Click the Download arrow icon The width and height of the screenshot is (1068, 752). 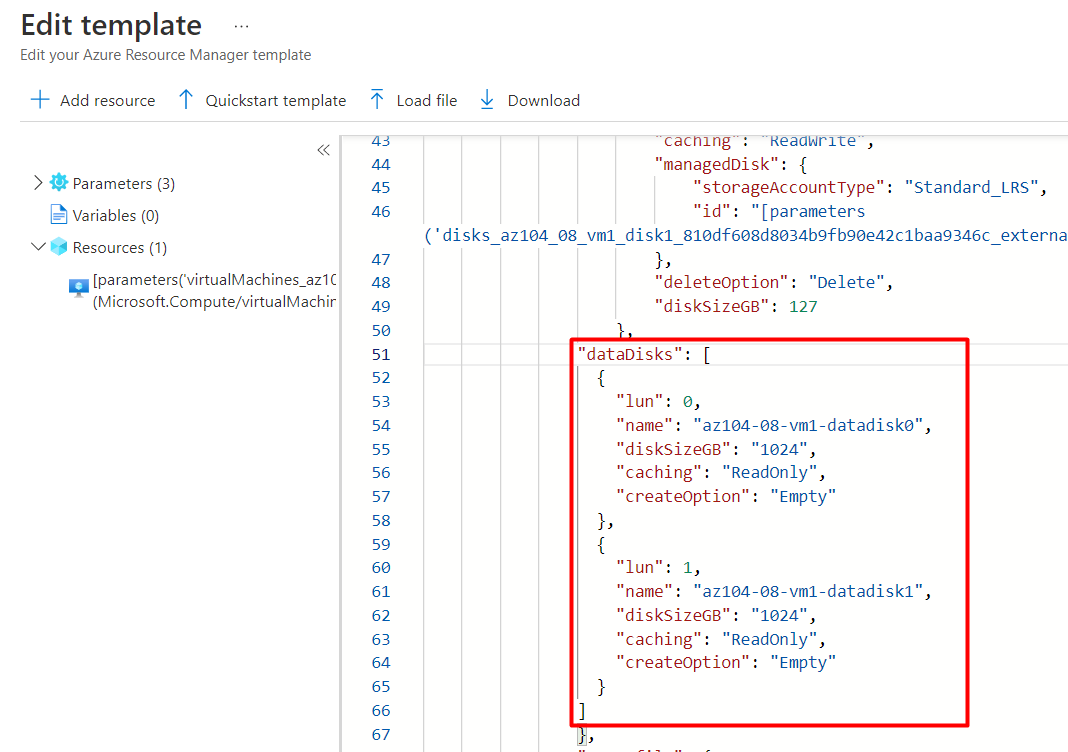487,99
